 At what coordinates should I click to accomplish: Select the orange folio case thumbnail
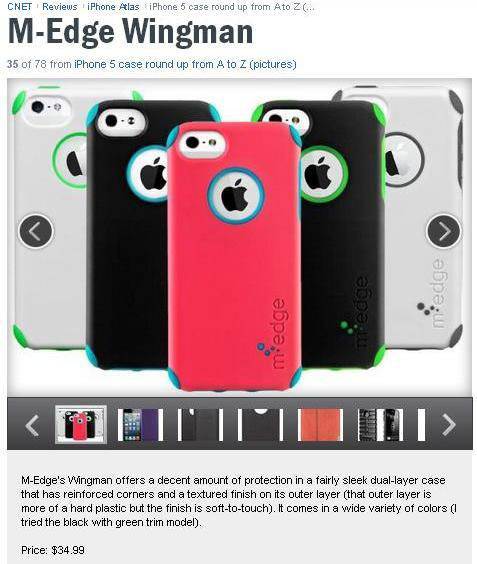coord(320,425)
